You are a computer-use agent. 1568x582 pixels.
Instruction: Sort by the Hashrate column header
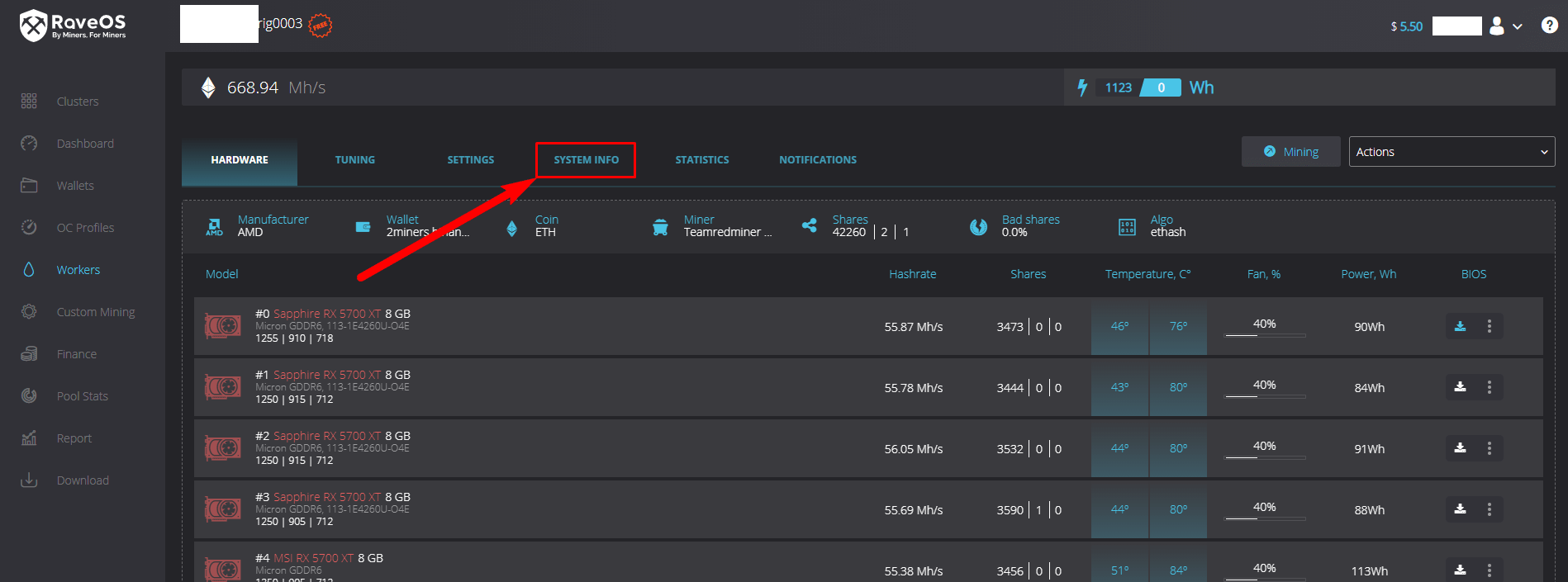(912, 274)
